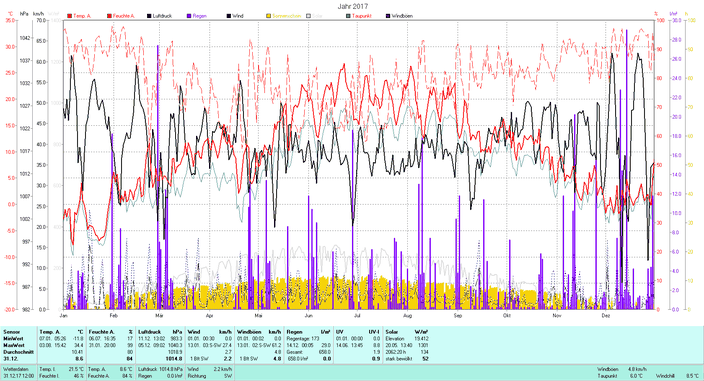Image resolution: width=704 pixels, height=381 pixels.
Task: Click the Taupunkt legend label
Action: (x=361, y=16)
